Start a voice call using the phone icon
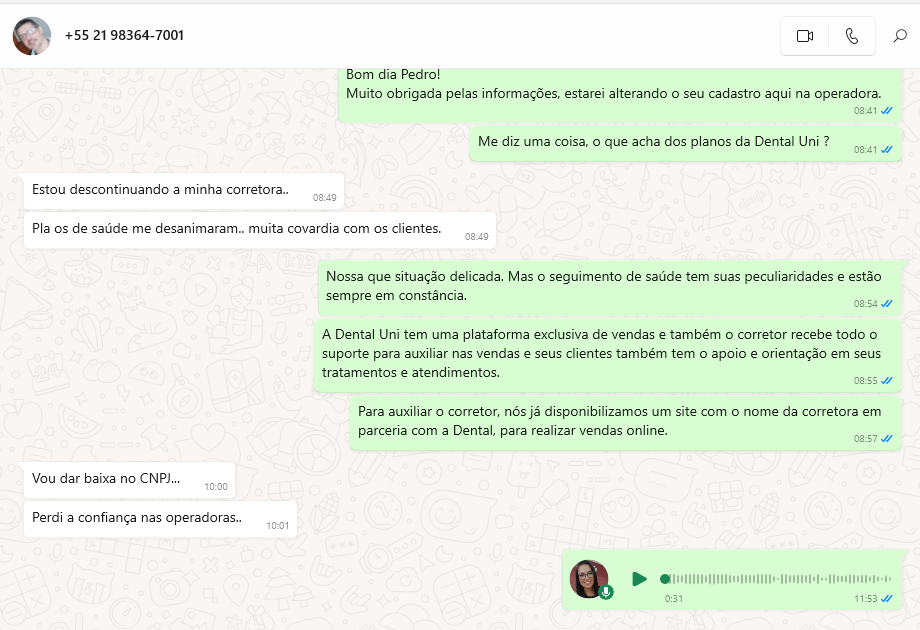The height and width of the screenshot is (630, 920). pos(852,36)
